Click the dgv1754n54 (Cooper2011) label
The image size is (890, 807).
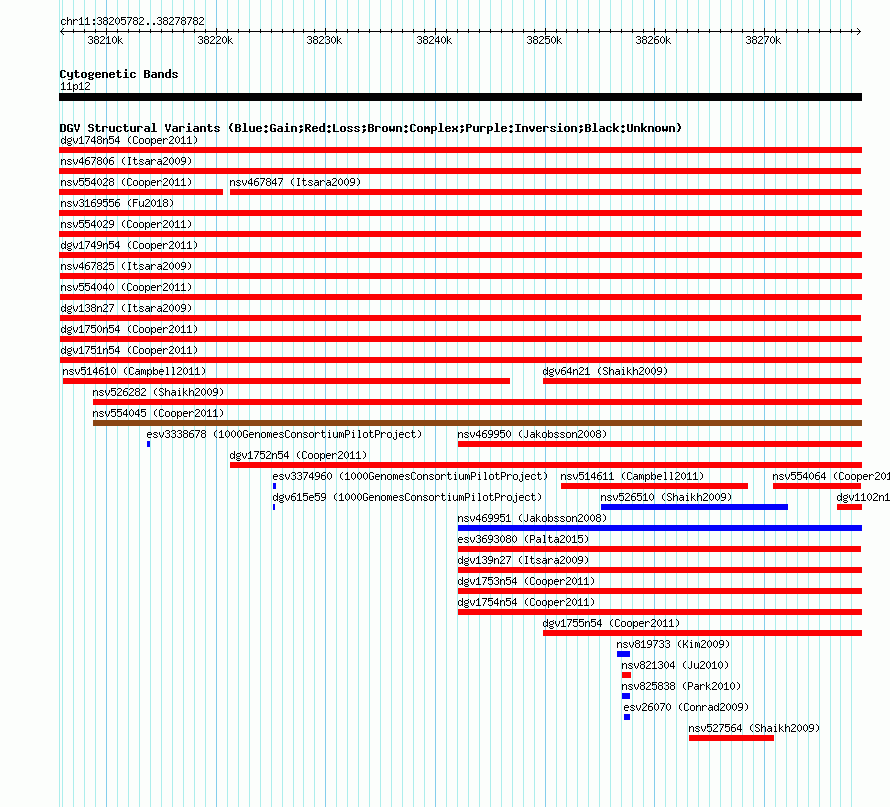pyautogui.click(x=526, y=602)
